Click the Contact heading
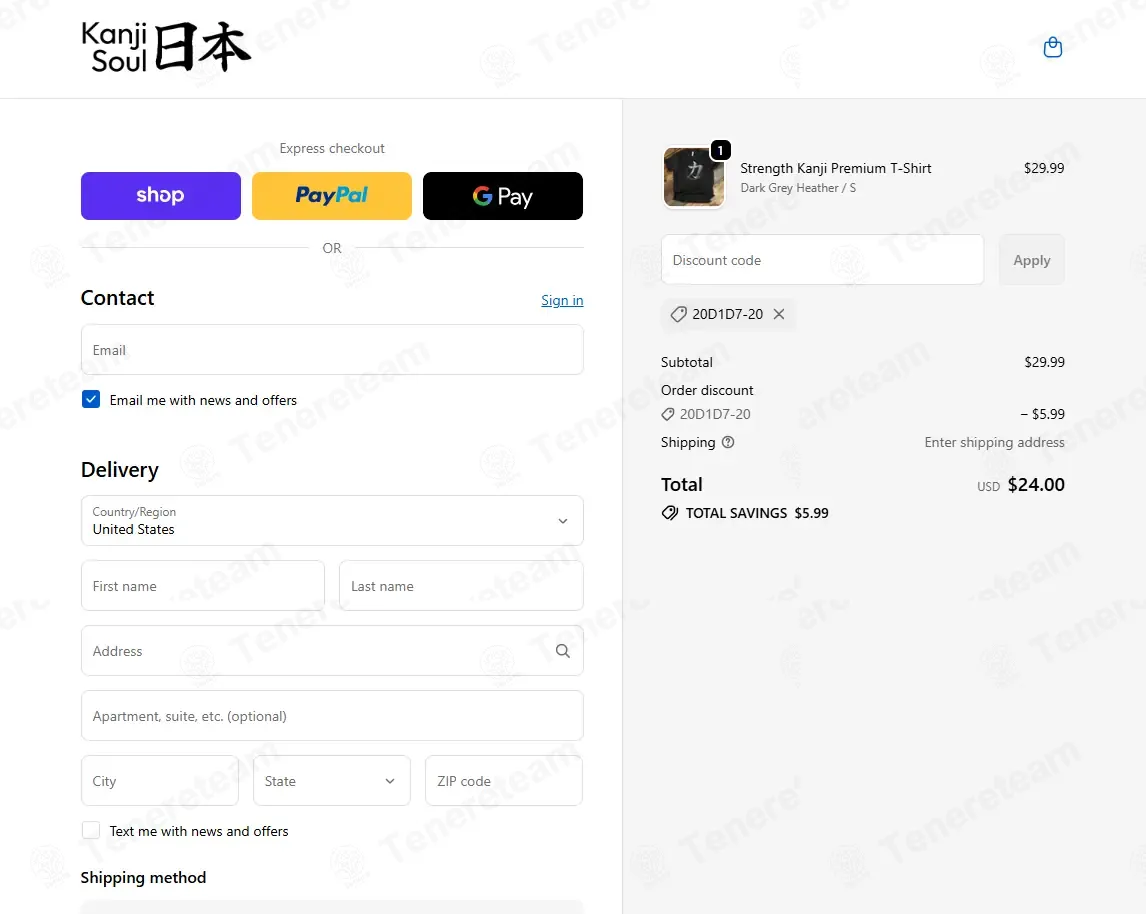The width and height of the screenshot is (1146, 914). coord(118,298)
